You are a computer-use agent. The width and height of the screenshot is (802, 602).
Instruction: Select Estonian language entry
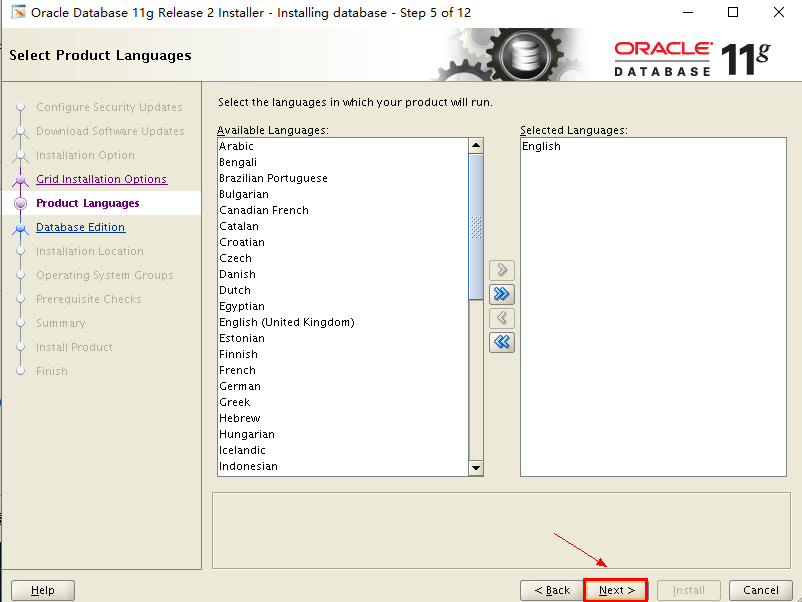click(343, 338)
